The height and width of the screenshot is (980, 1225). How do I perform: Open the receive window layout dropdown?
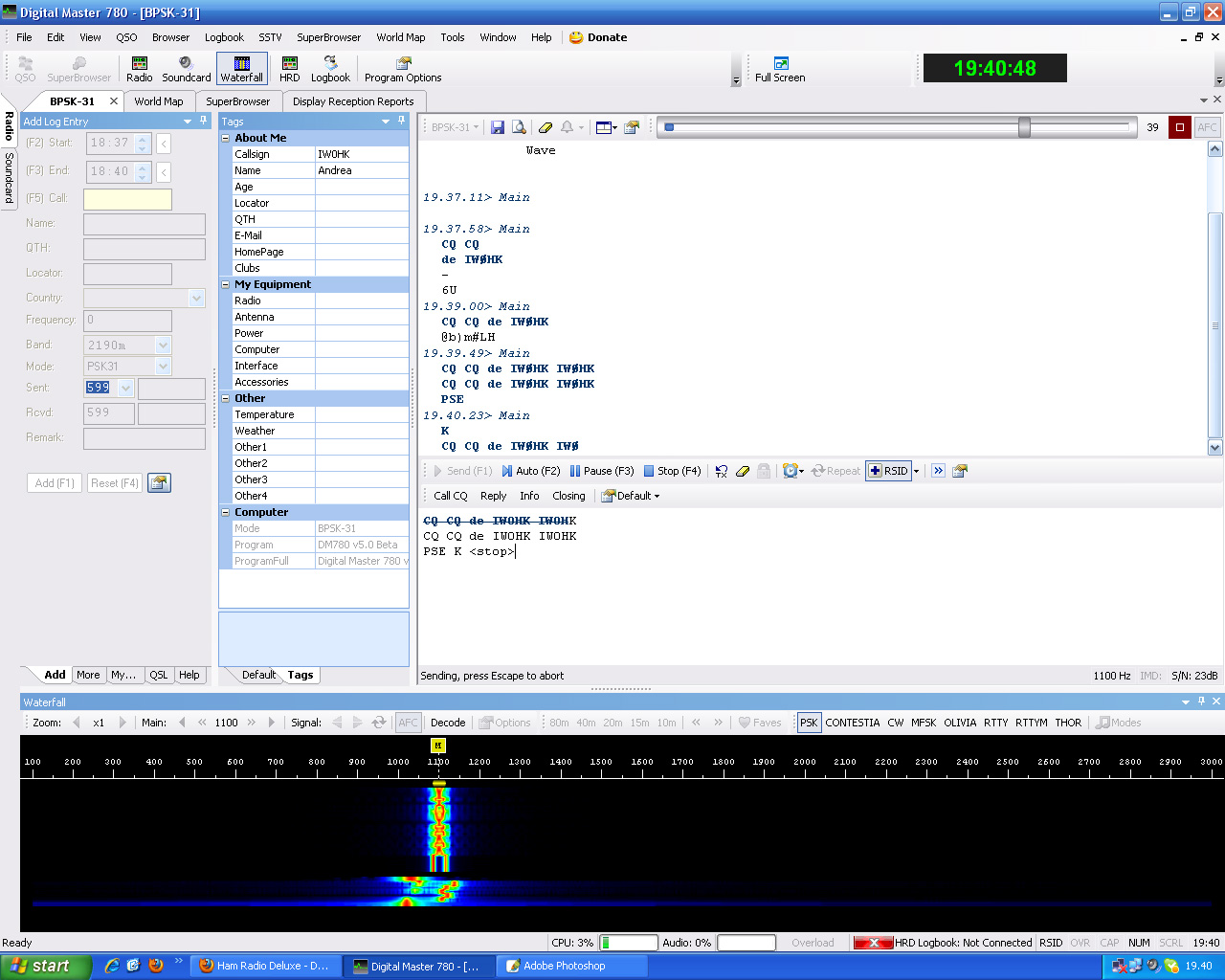(606, 127)
